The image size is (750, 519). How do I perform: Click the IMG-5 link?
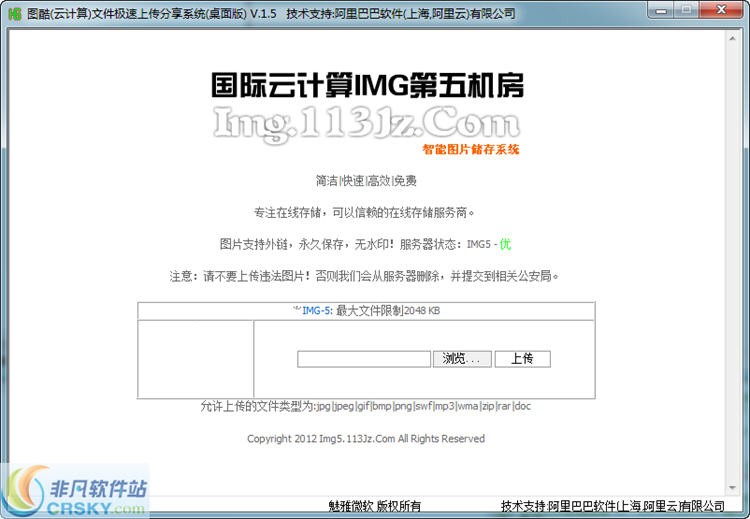click(x=317, y=310)
